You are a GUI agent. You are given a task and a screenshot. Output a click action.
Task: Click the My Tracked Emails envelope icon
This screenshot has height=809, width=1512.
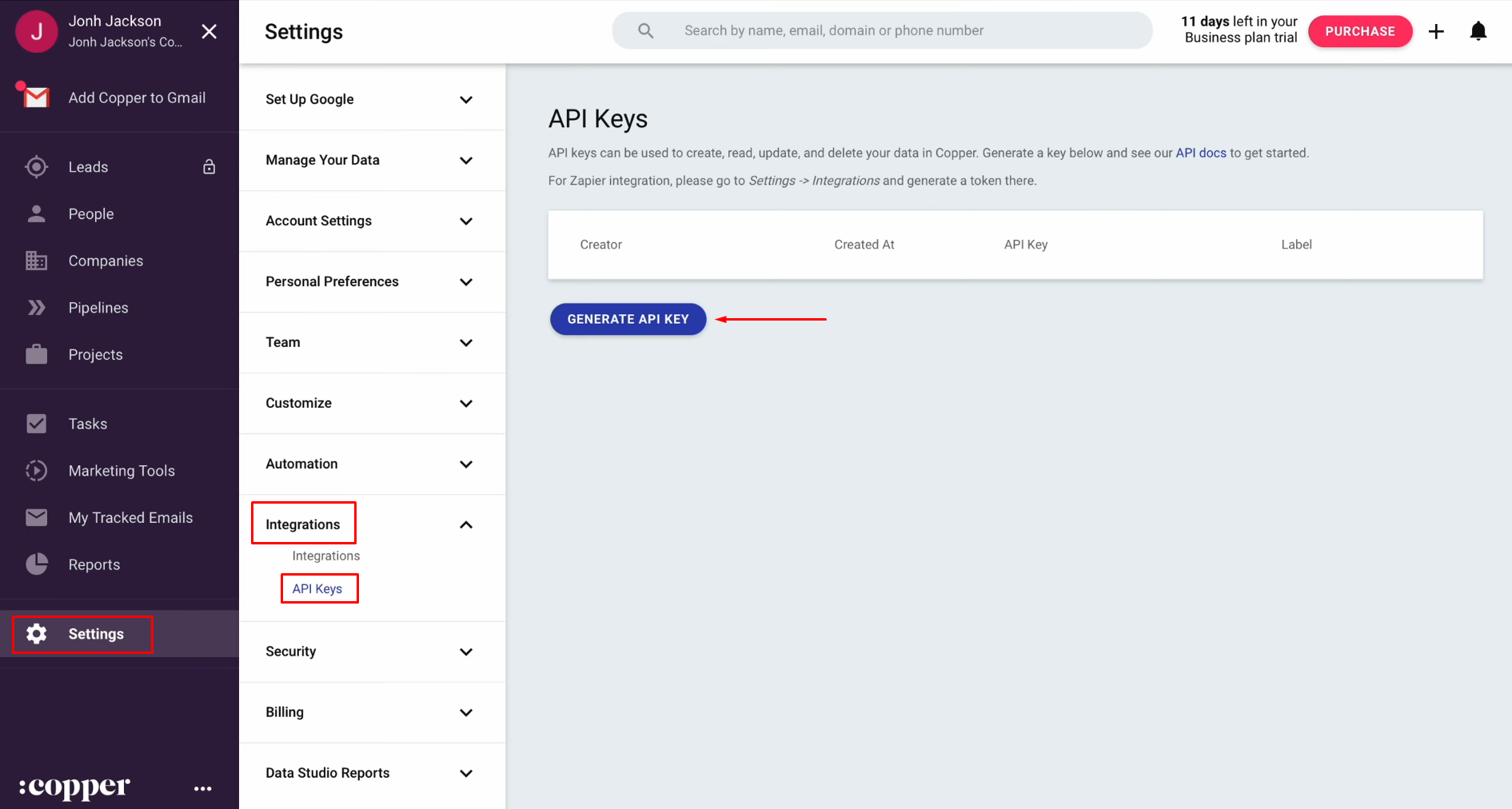point(36,517)
